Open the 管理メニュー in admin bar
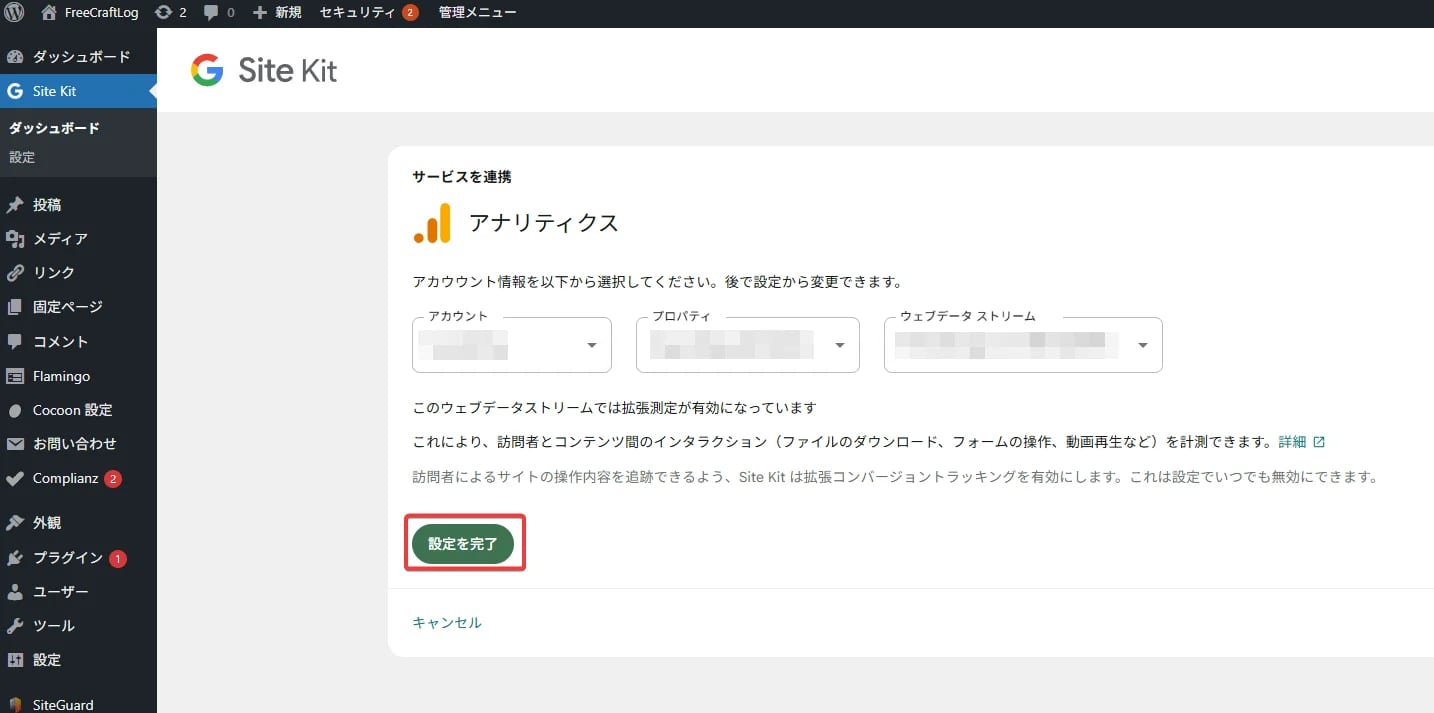Image resolution: width=1434 pixels, height=713 pixels. coord(476,12)
